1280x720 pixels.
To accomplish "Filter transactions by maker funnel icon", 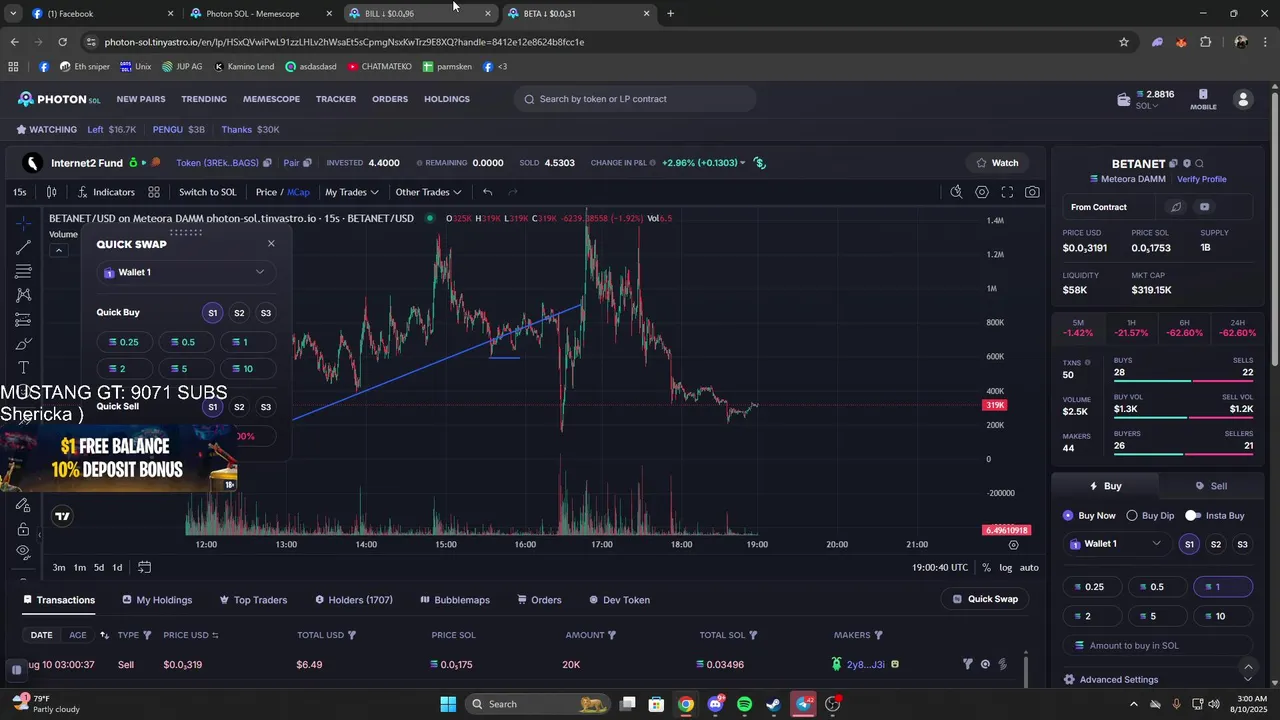I will pyautogui.click(x=878, y=635).
